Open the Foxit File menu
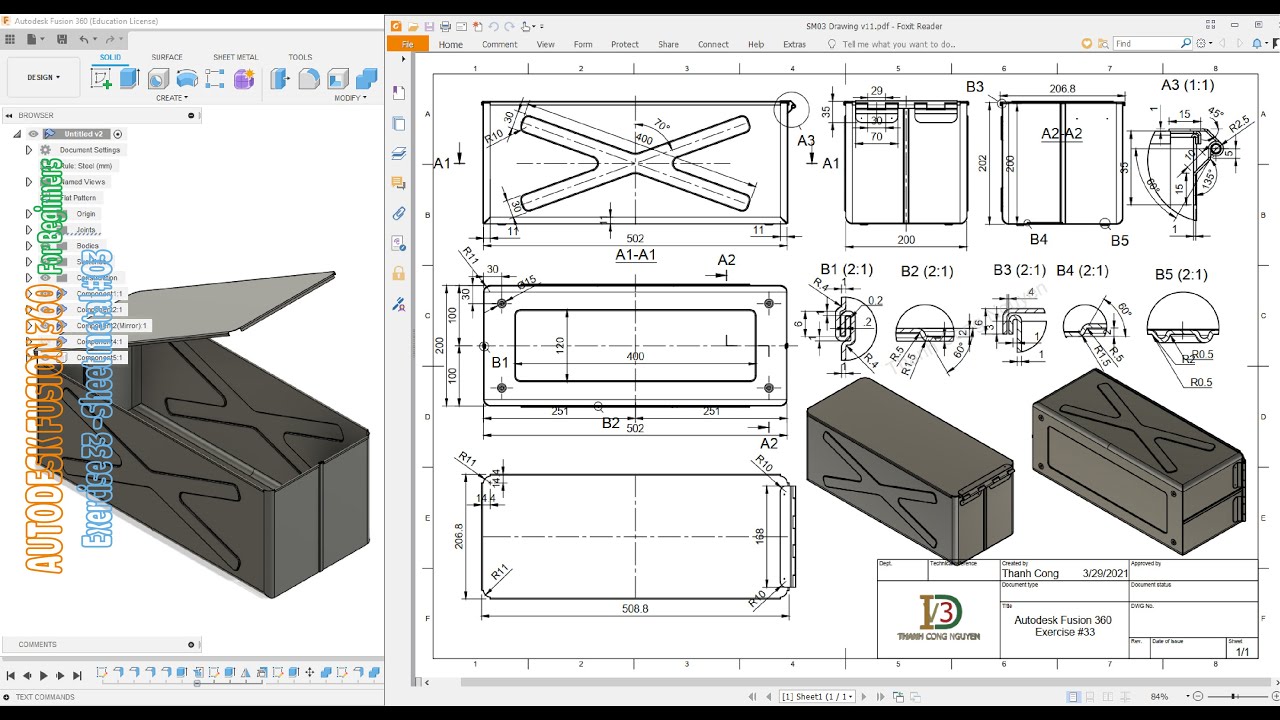Image resolution: width=1280 pixels, height=720 pixels. pyautogui.click(x=407, y=44)
